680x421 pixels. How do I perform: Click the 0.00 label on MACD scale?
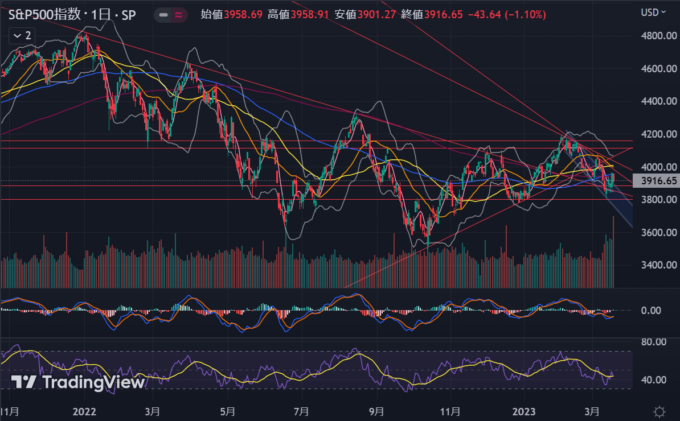coord(652,311)
